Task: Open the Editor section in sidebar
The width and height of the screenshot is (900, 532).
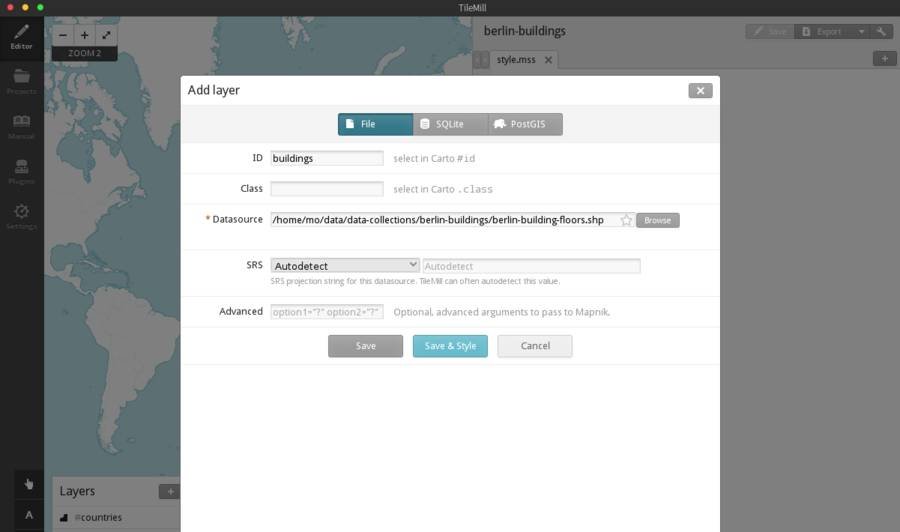Action: point(21,39)
